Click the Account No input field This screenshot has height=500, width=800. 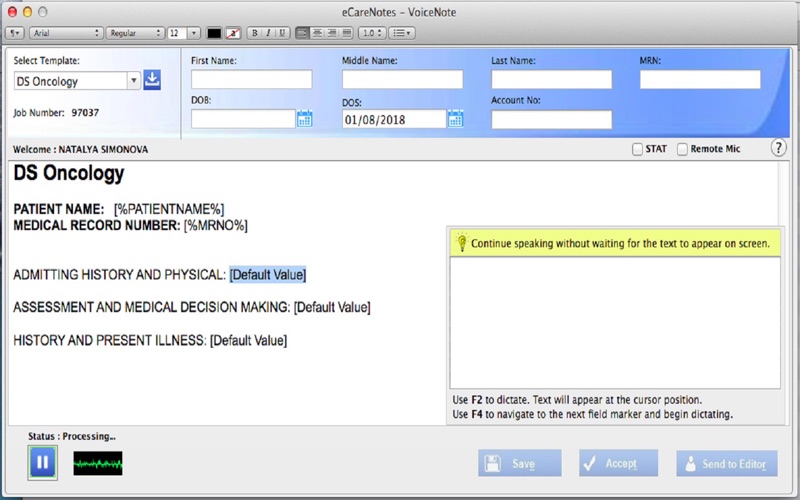point(552,120)
